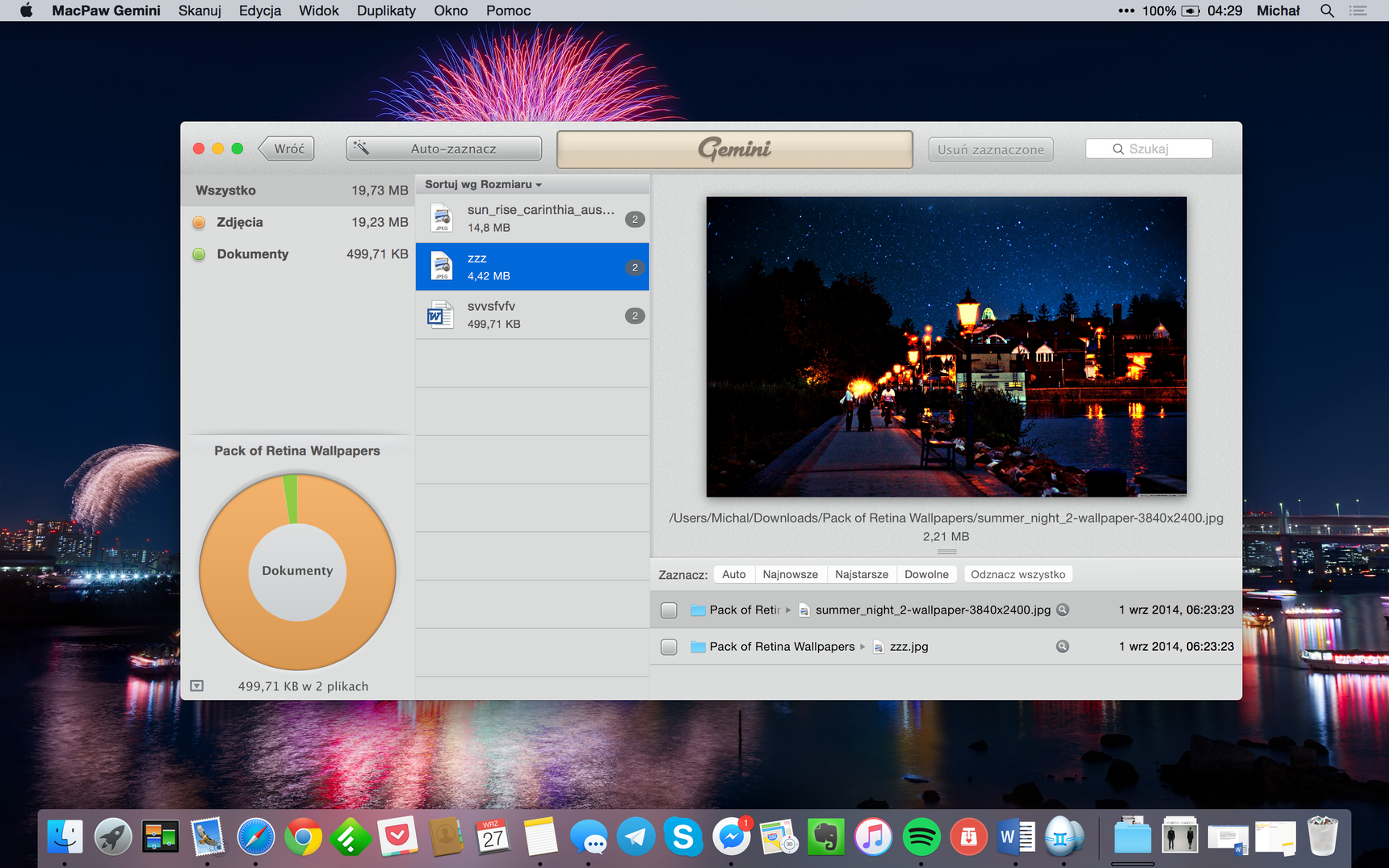
Task: Click the orange Zdjęcia category dot
Action: [x=199, y=222]
